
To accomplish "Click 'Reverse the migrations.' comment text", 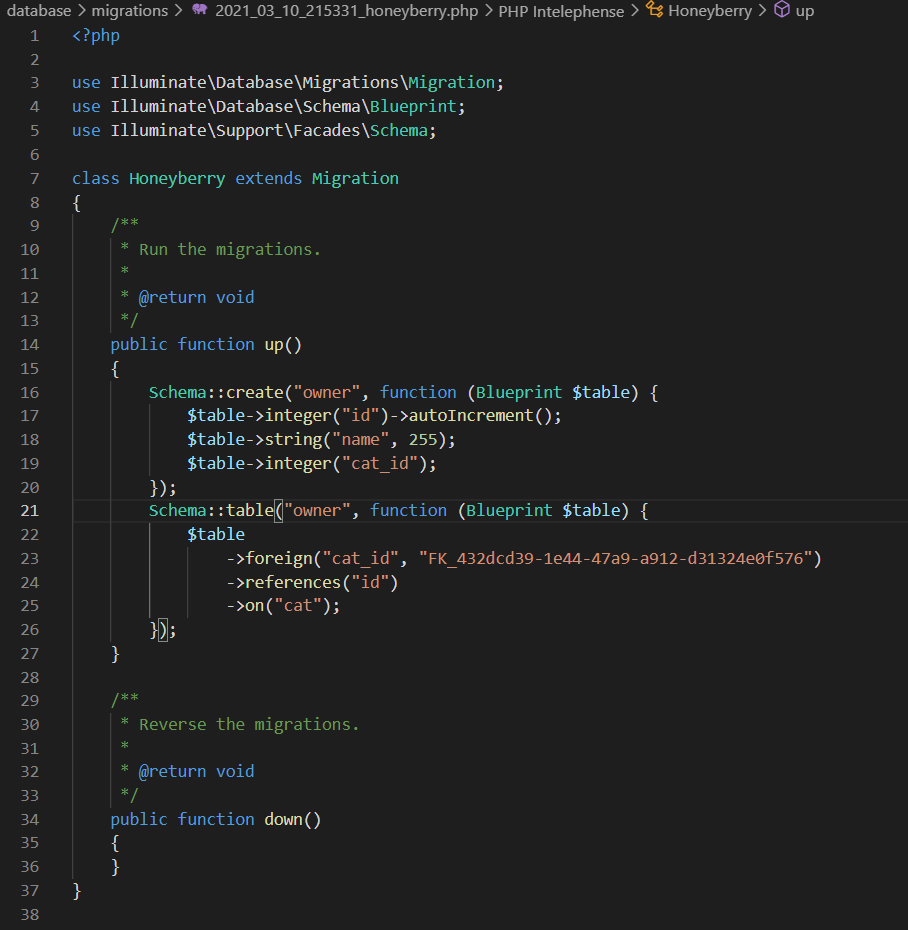I will click(x=249, y=725).
